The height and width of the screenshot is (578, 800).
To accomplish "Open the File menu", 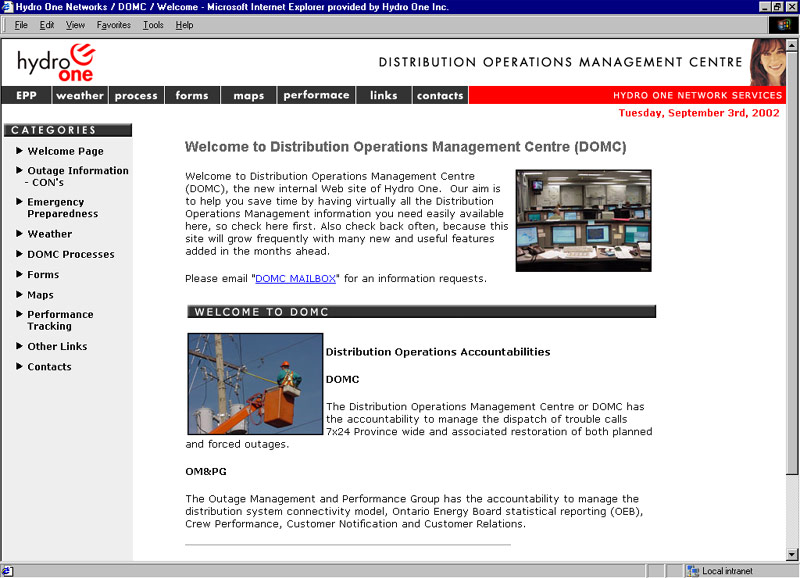I will pos(21,25).
